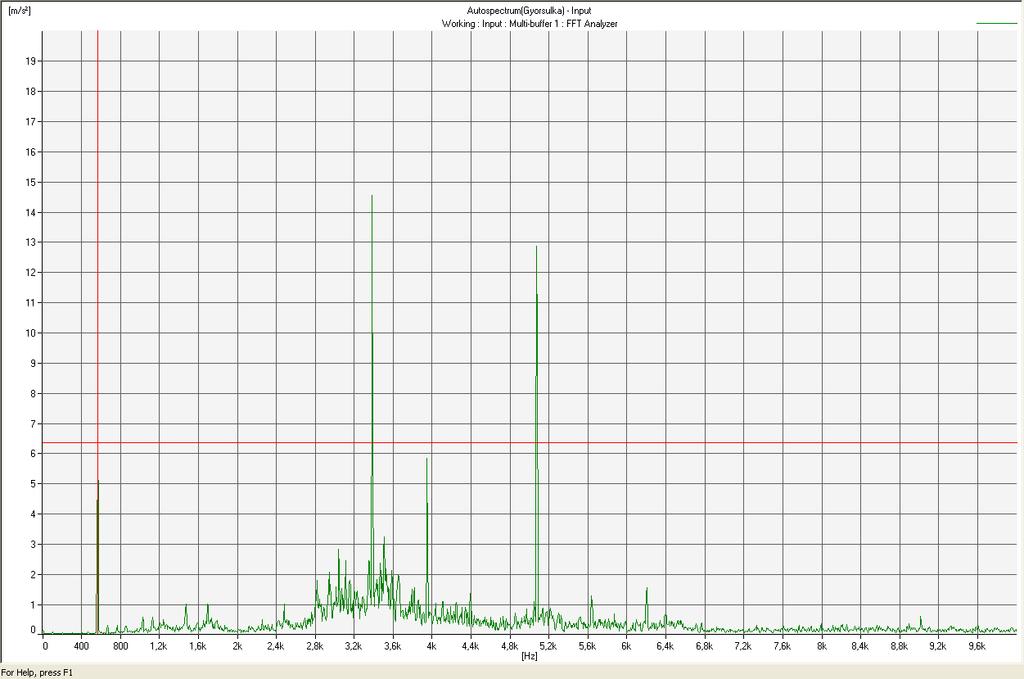Click the 6,8k frequency axis label
Viewport: 1024px width, 679px height.
[x=704, y=646]
